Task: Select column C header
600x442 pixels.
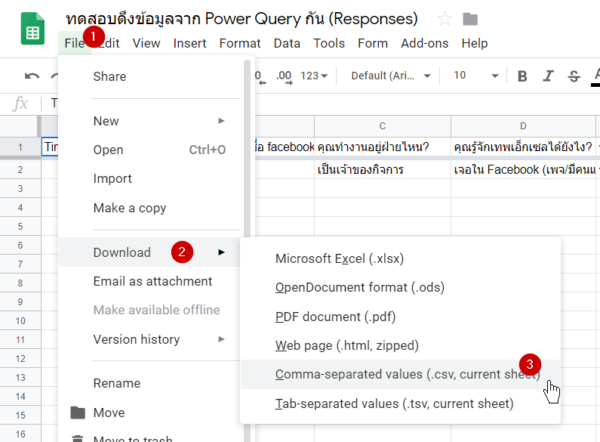Action: [x=382, y=126]
